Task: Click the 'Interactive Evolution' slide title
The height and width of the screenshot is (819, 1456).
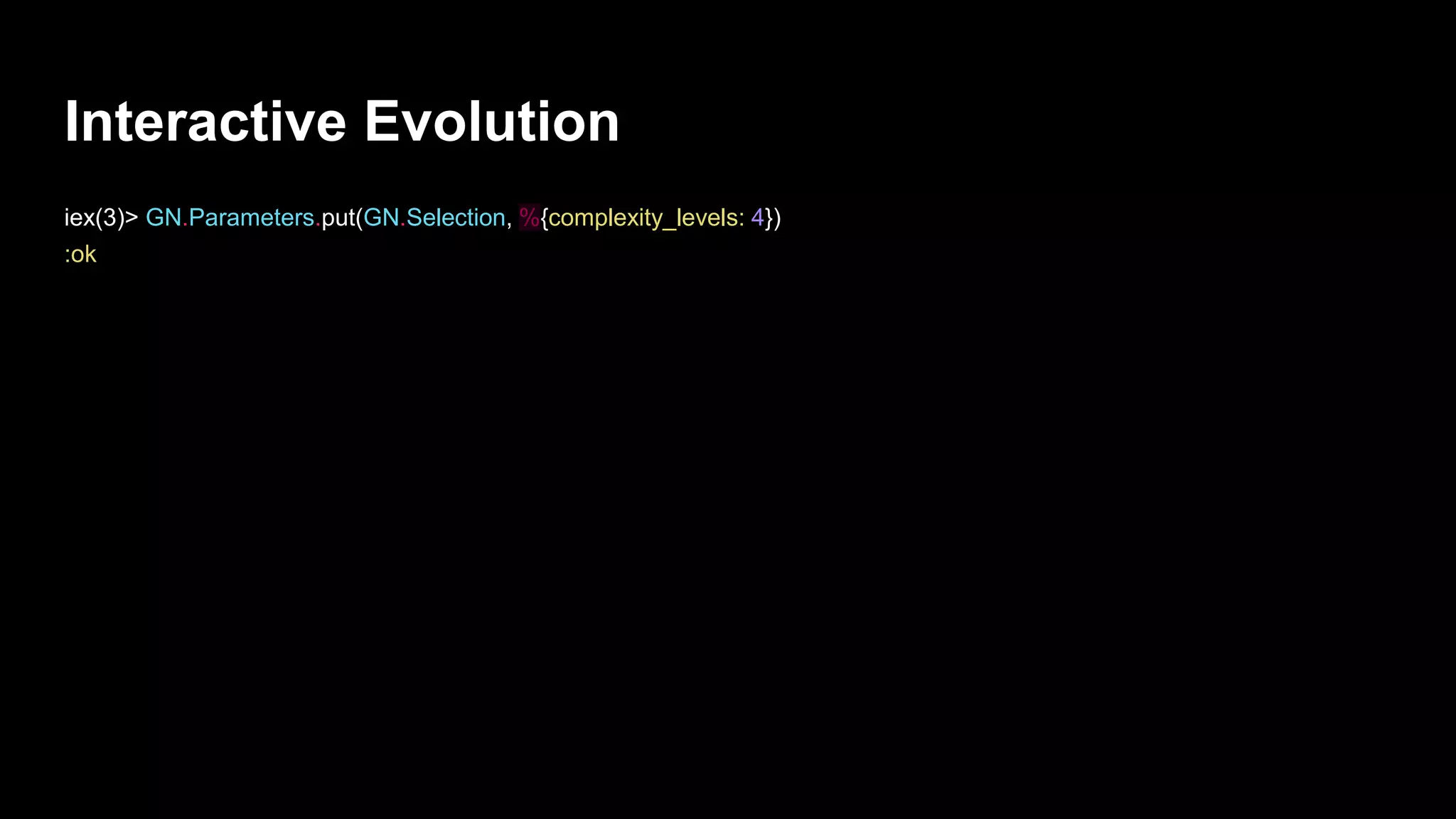Action: point(342,122)
